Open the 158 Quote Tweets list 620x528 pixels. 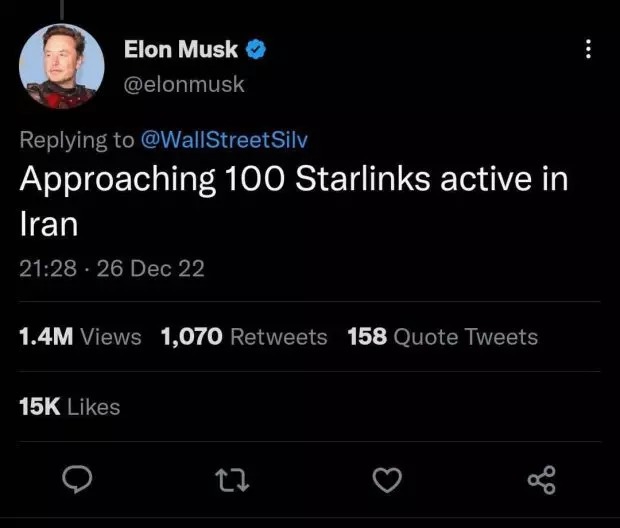[x=442, y=337]
